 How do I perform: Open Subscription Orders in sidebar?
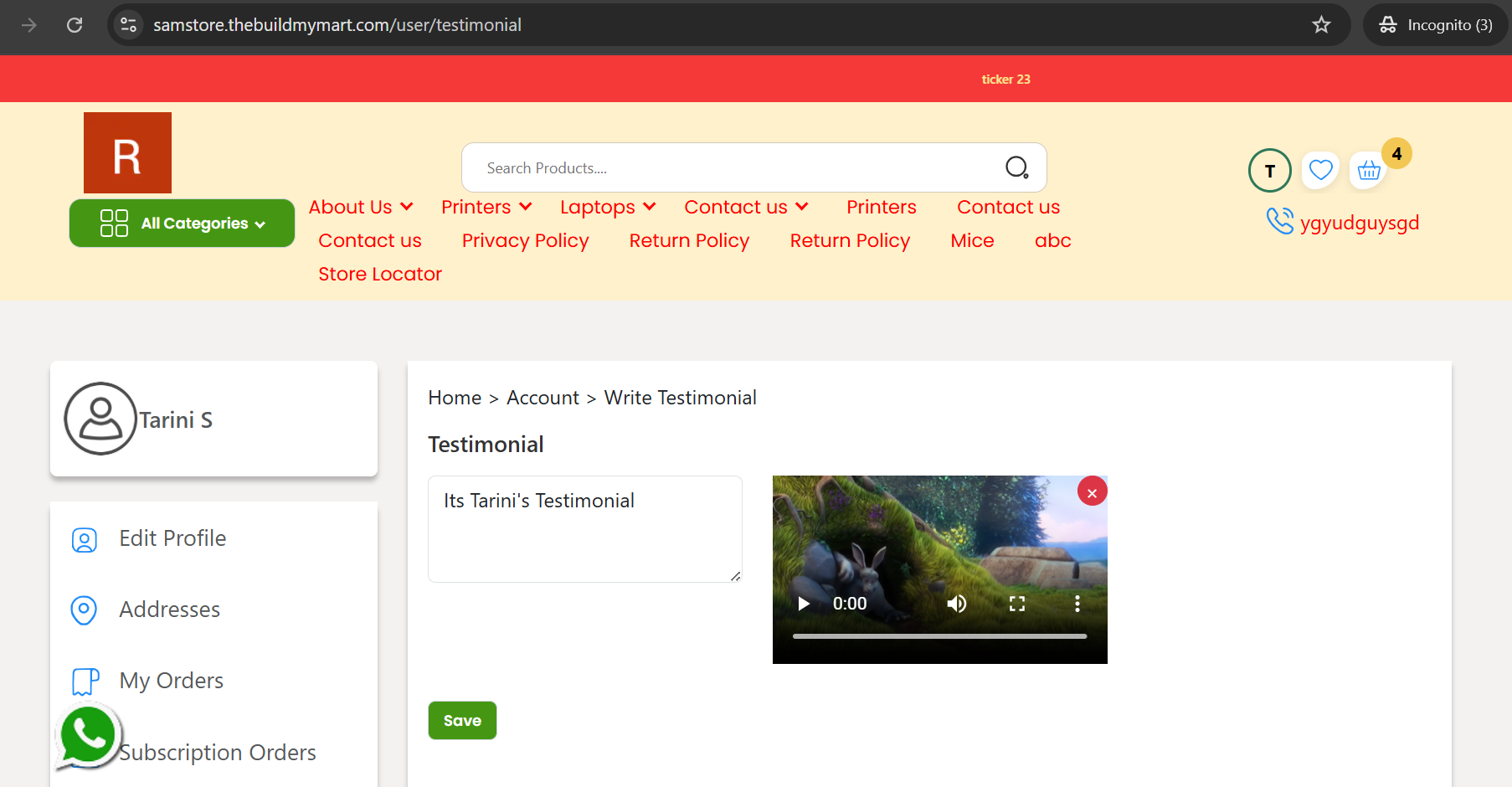click(218, 753)
